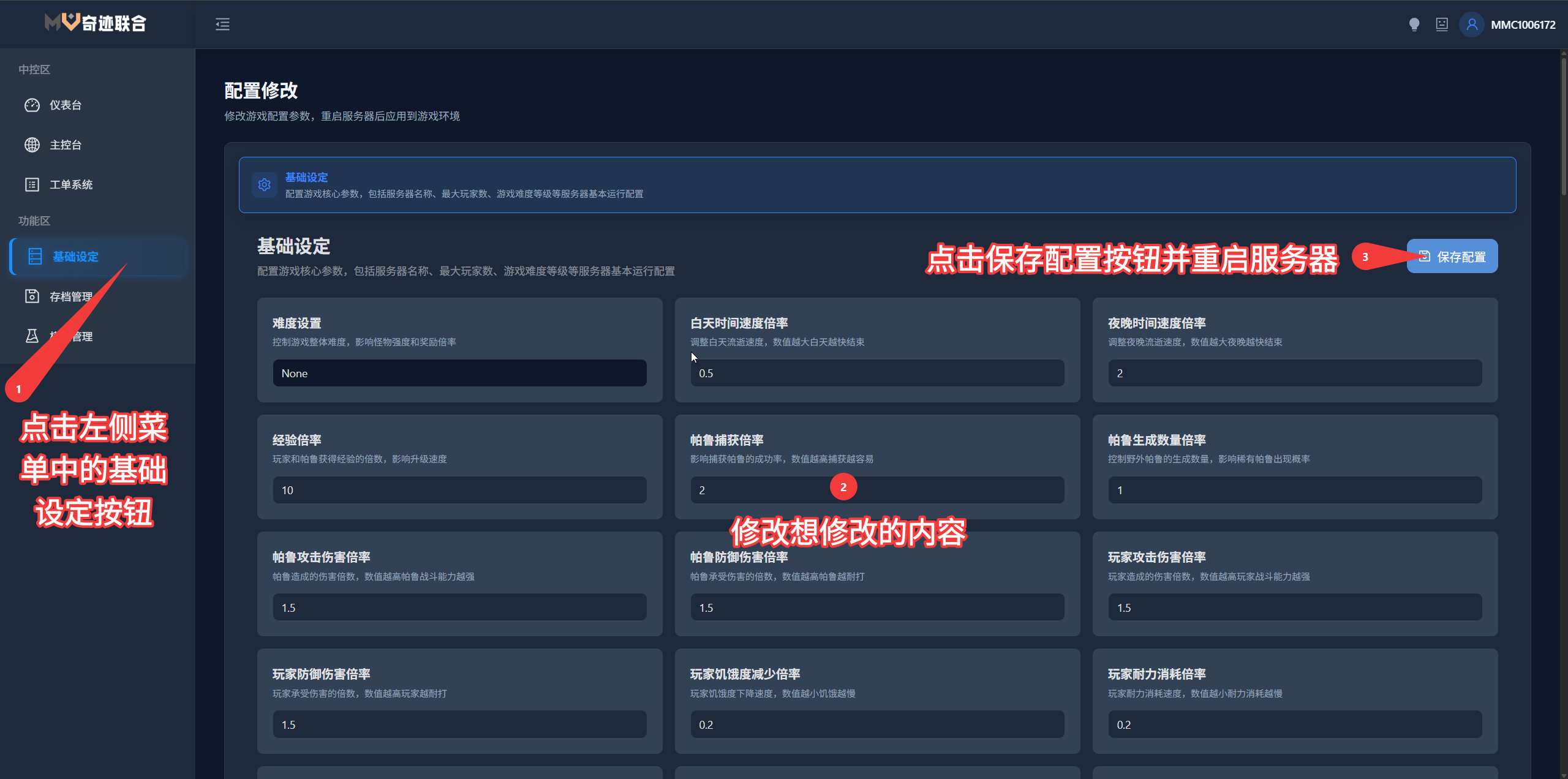This screenshot has width=1568, height=779.
Task: Select the 帕鲁生成数量倍率 input field
Action: (x=1295, y=490)
